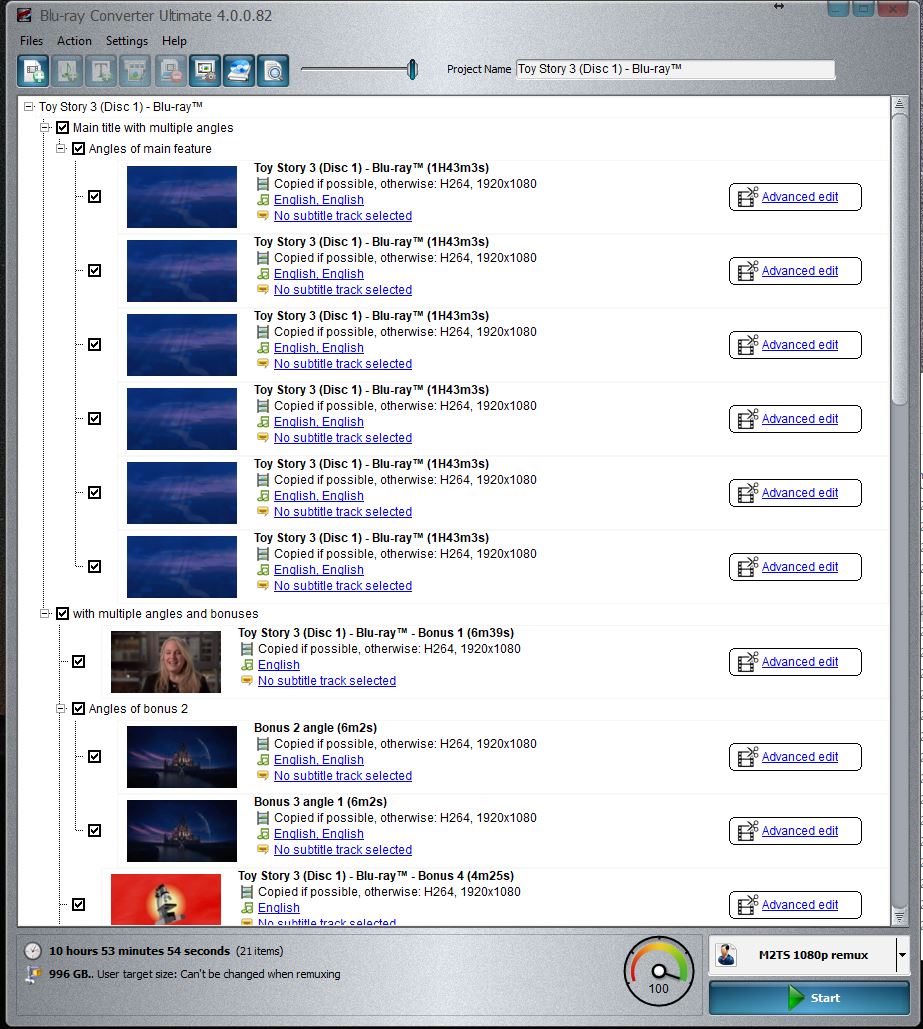Click the Add audio track toolbar icon
The height and width of the screenshot is (1029, 923).
coord(68,70)
